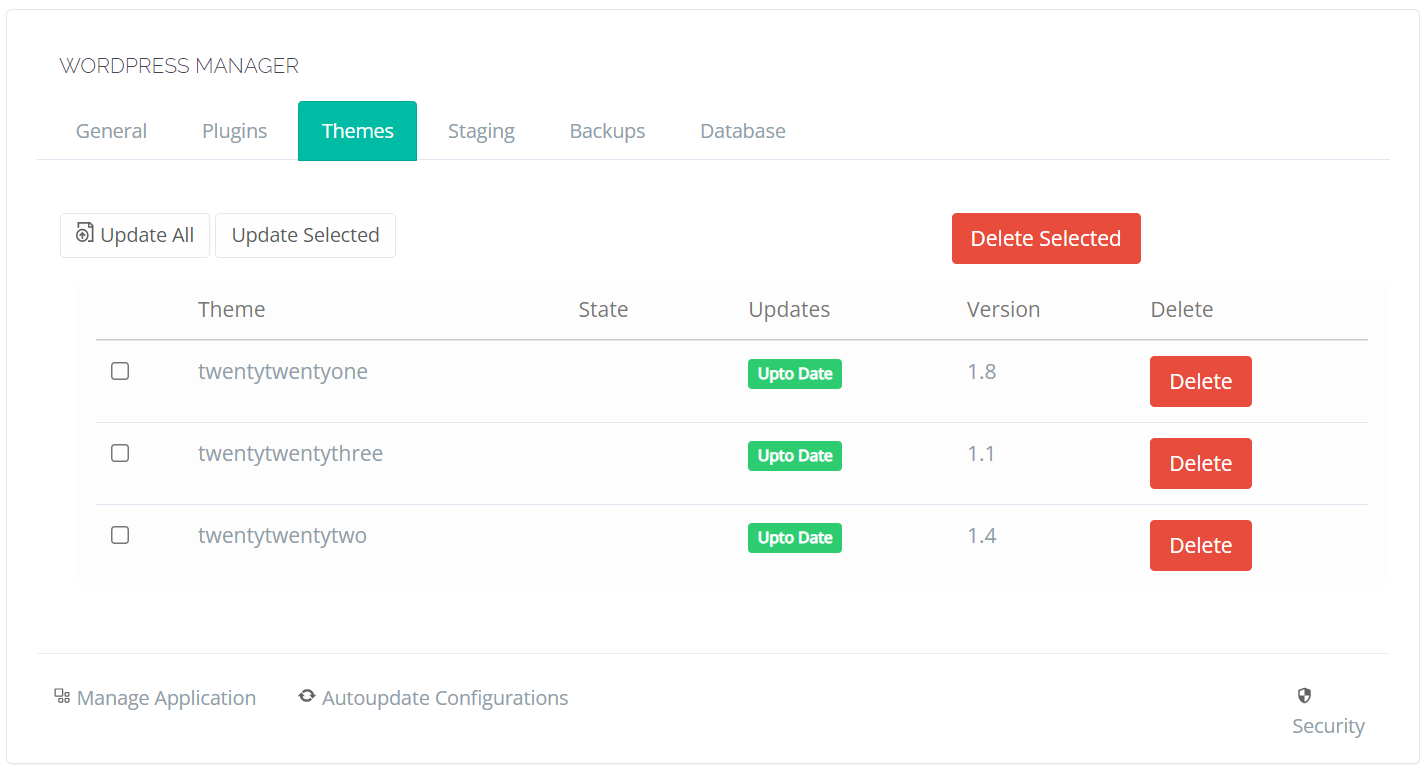Screen dimensions: 1420x772
Task: Click the twentytwentyone theme name
Action: (x=283, y=372)
